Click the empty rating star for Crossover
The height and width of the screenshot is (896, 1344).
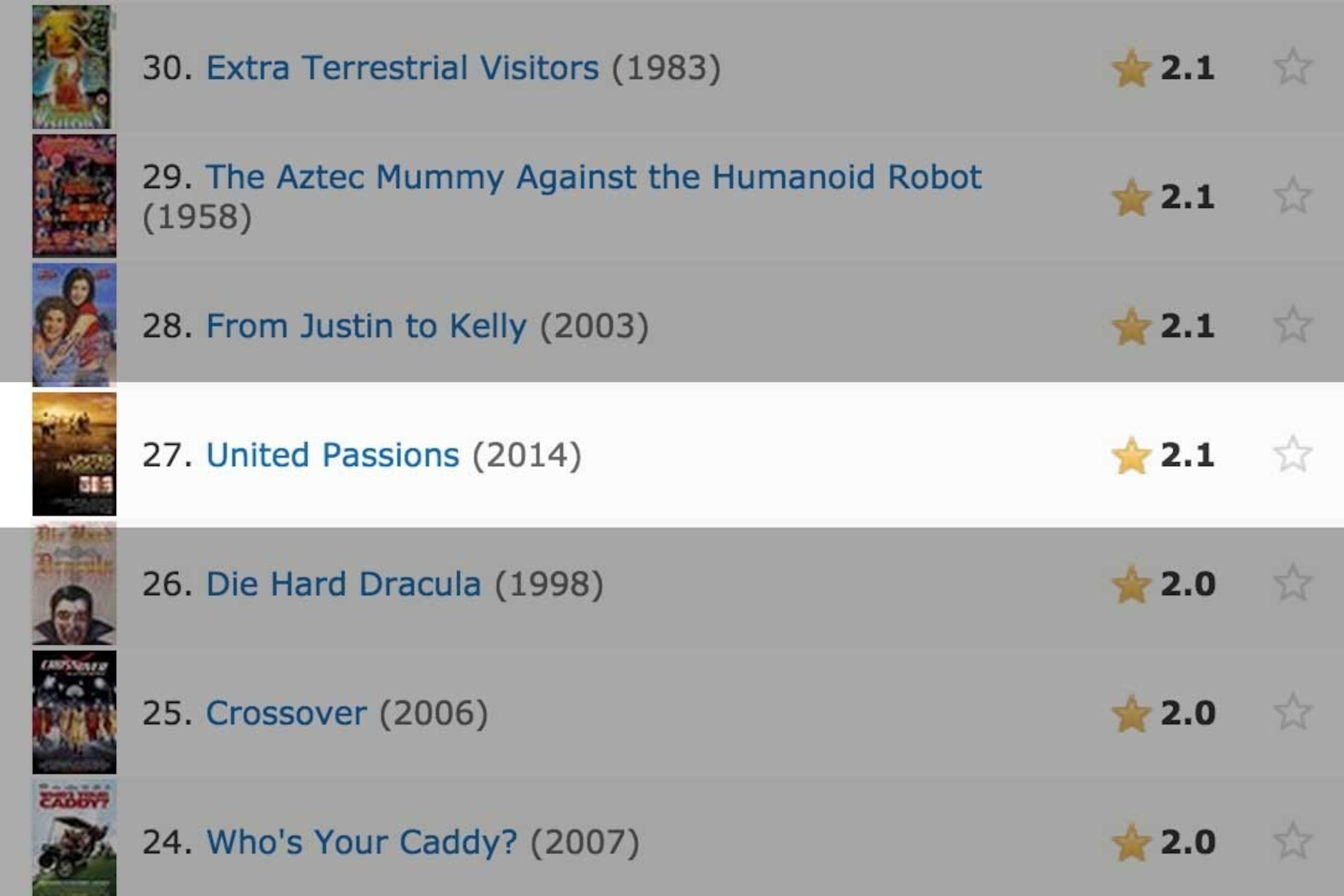(1293, 713)
